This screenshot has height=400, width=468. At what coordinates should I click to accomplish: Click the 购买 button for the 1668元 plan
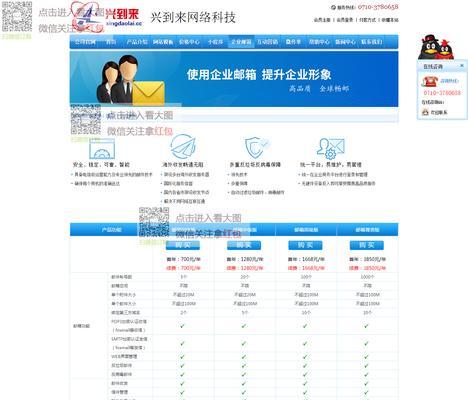click(305, 245)
